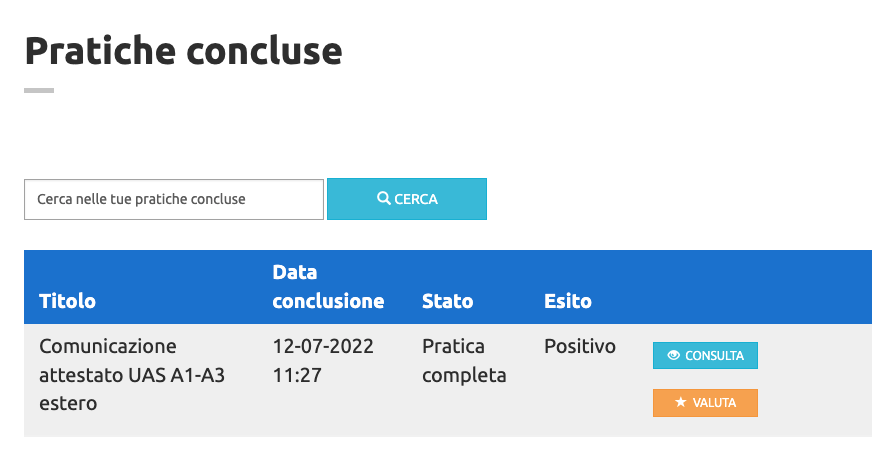Click the 'Pratiche concluse' page heading
The image size is (892, 456).
click(x=183, y=50)
